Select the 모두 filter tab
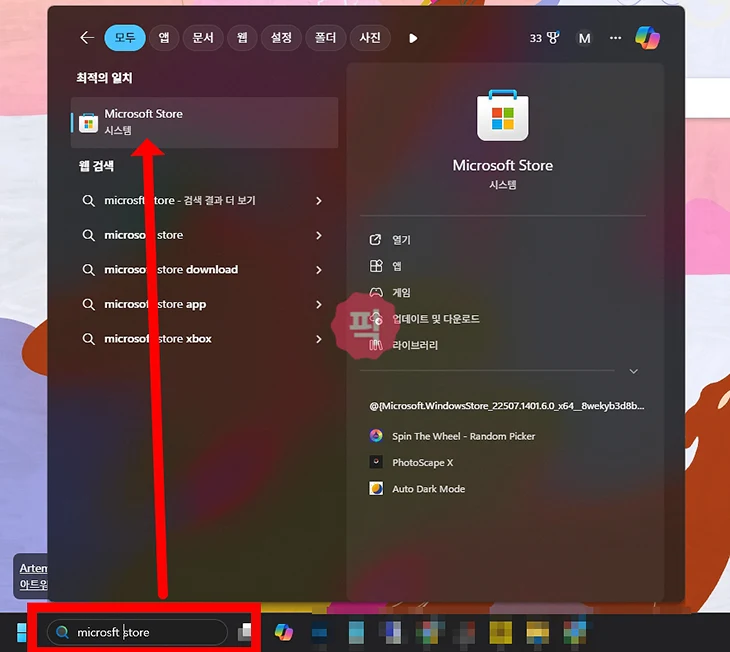The image size is (730, 652). (x=125, y=38)
